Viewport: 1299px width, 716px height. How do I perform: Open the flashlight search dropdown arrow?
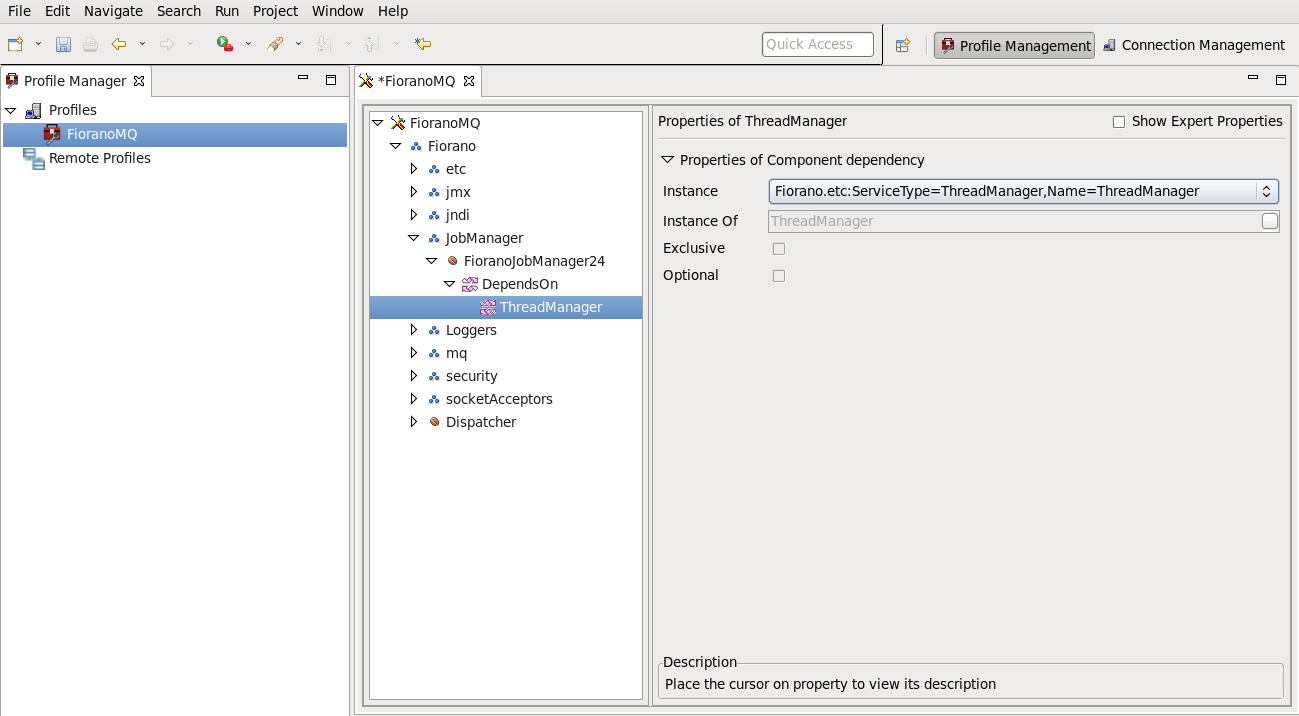tap(298, 44)
